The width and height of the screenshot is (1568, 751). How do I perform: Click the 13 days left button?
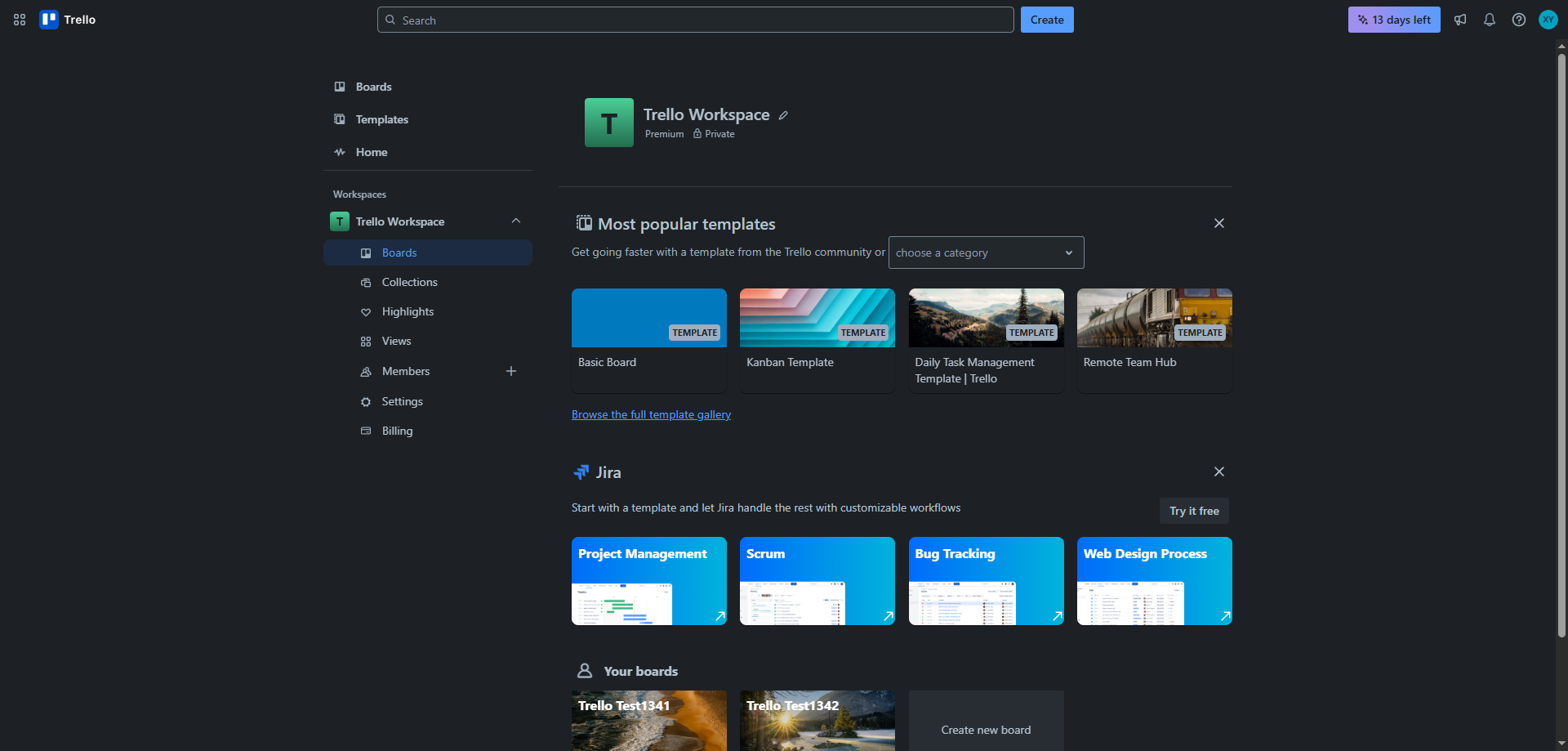(1394, 20)
